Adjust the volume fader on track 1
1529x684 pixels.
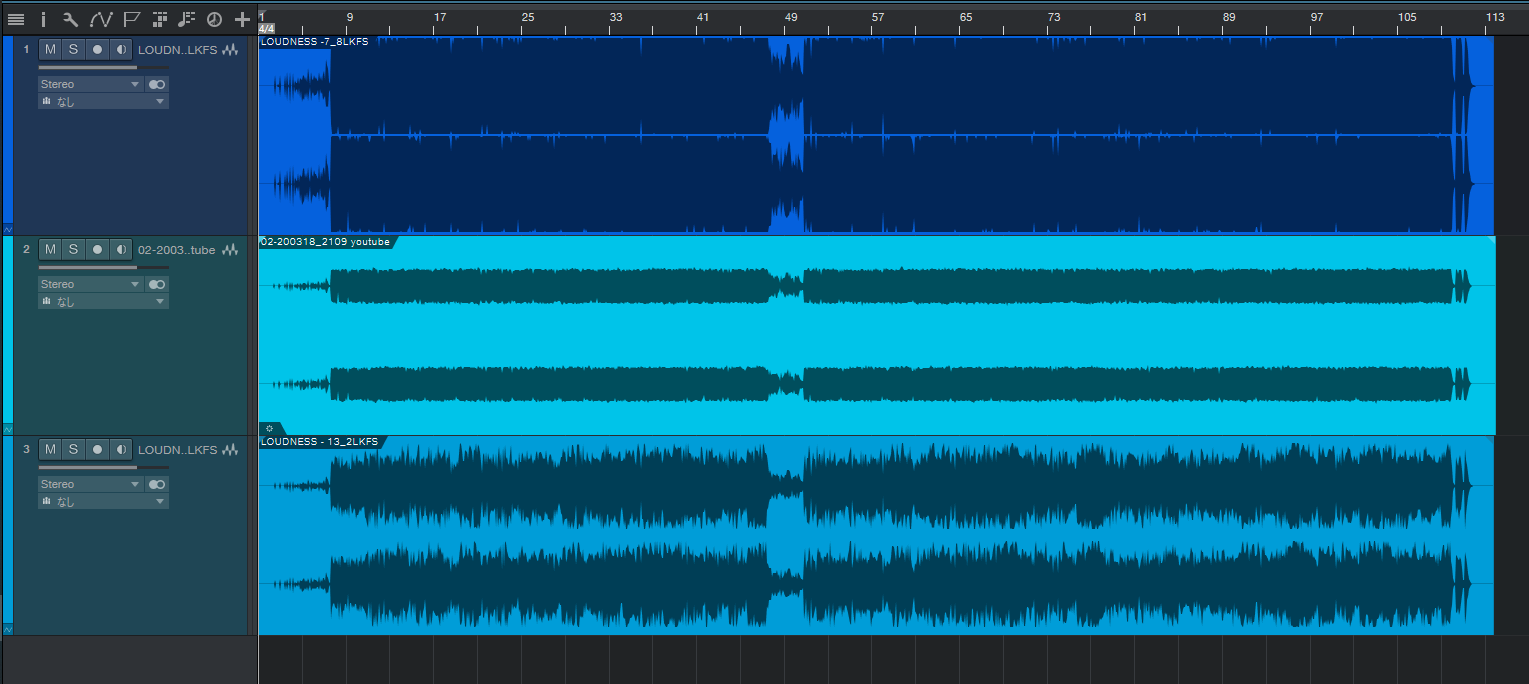tap(103, 68)
